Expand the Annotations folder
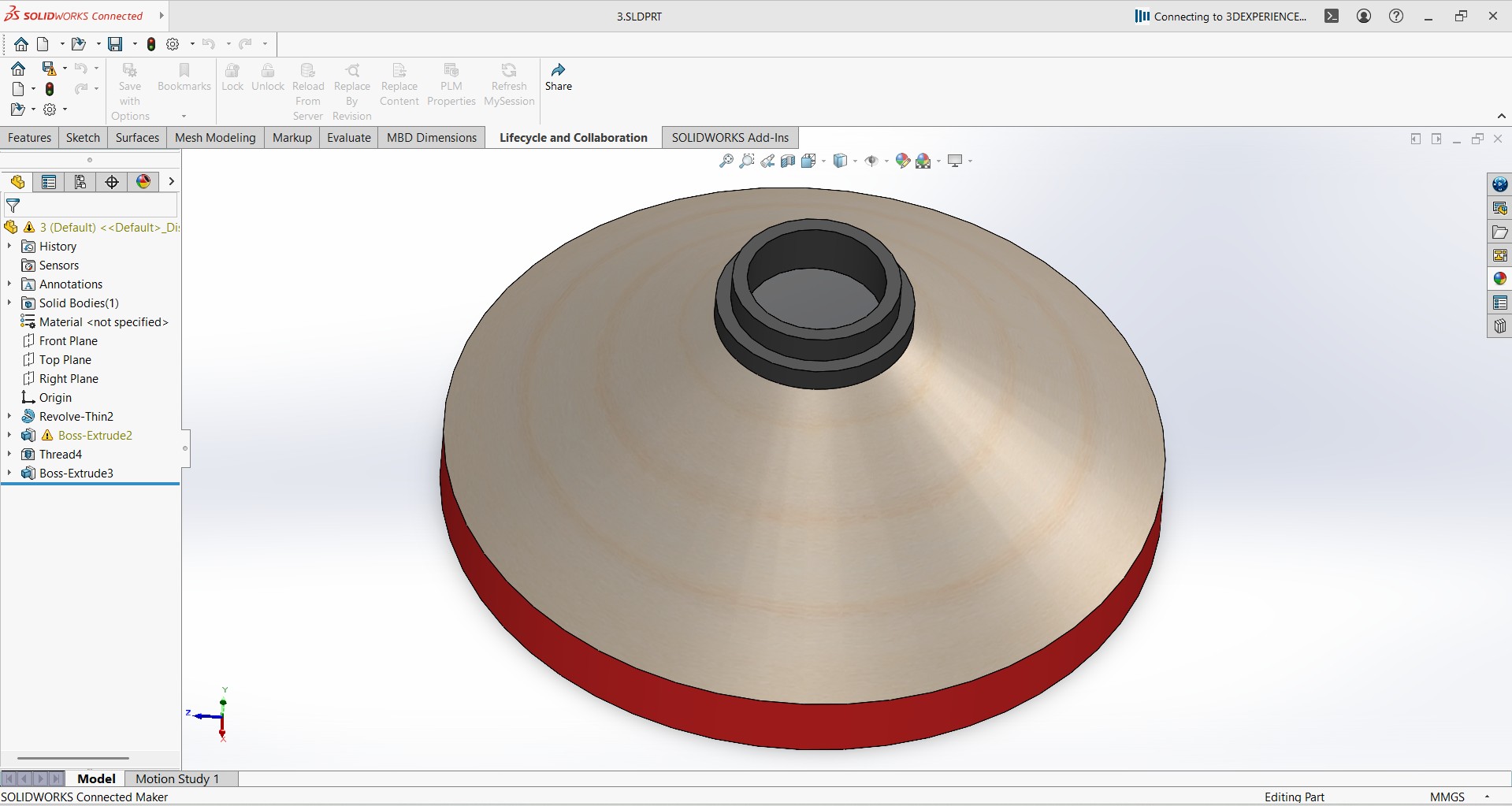1512x806 pixels. pyautogui.click(x=9, y=284)
